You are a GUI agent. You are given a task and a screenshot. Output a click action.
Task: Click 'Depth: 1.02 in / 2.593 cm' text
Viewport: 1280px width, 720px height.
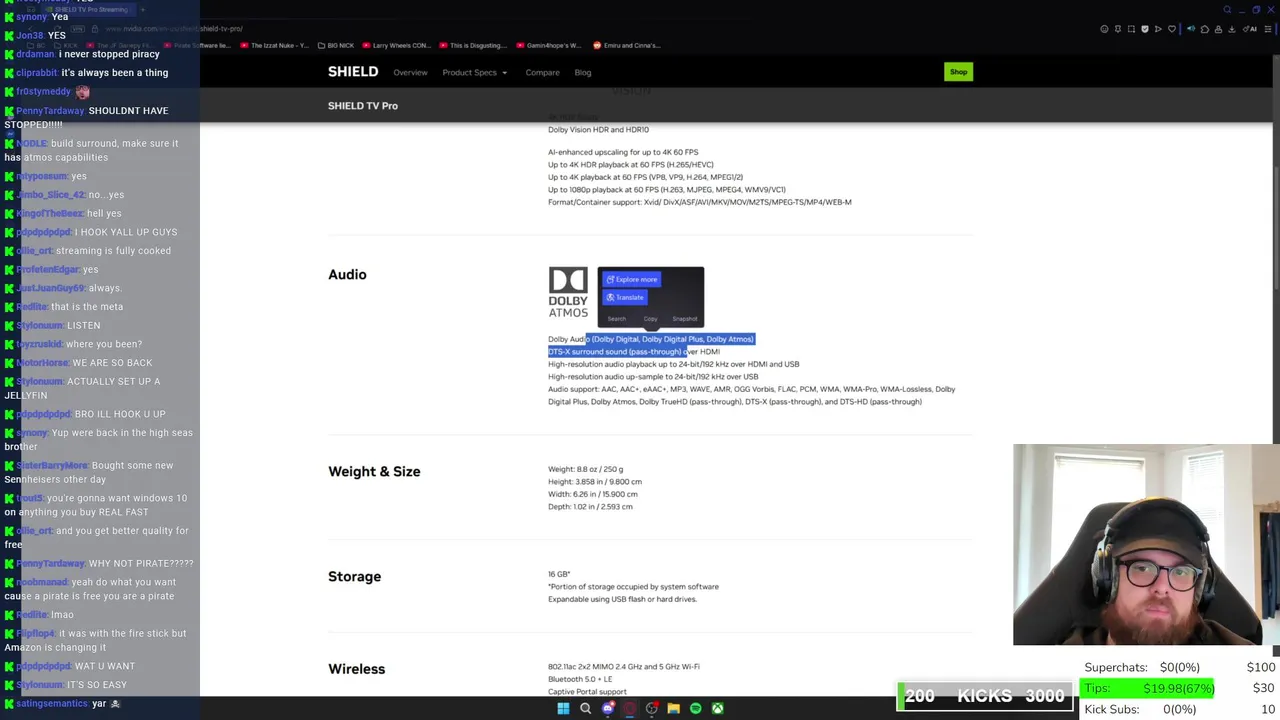pyautogui.click(x=590, y=507)
